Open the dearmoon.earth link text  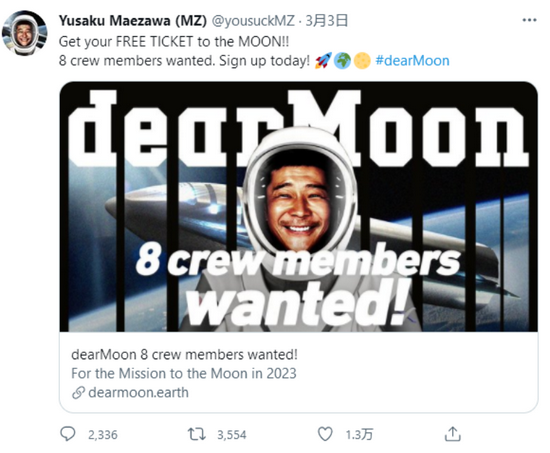pyautogui.click(x=138, y=392)
